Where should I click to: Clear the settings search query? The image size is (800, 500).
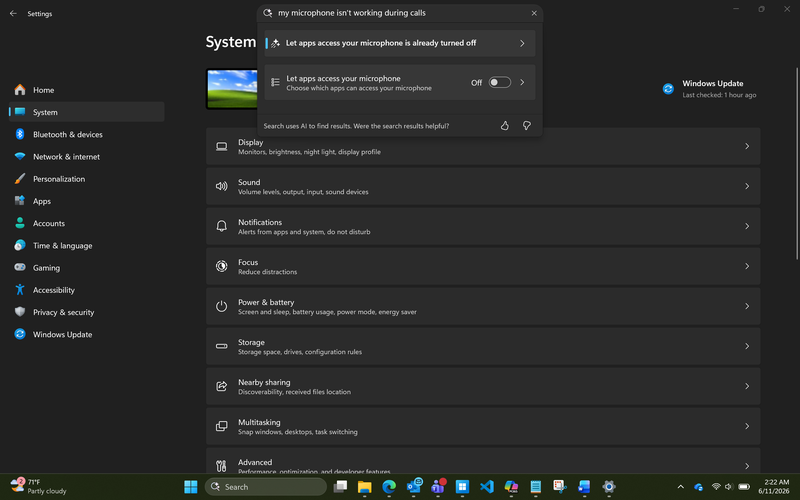click(x=534, y=13)
